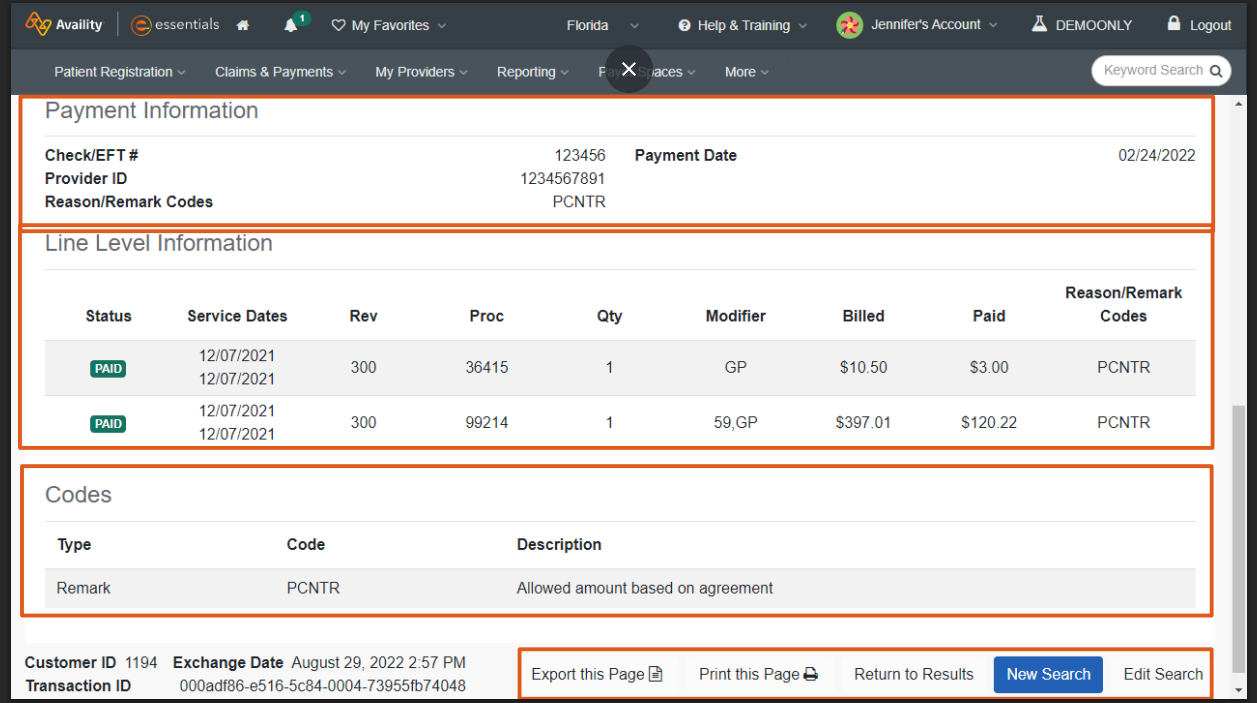Click the Return to Results link
This screenshot has width=1257, height=703.
(913, 674)
